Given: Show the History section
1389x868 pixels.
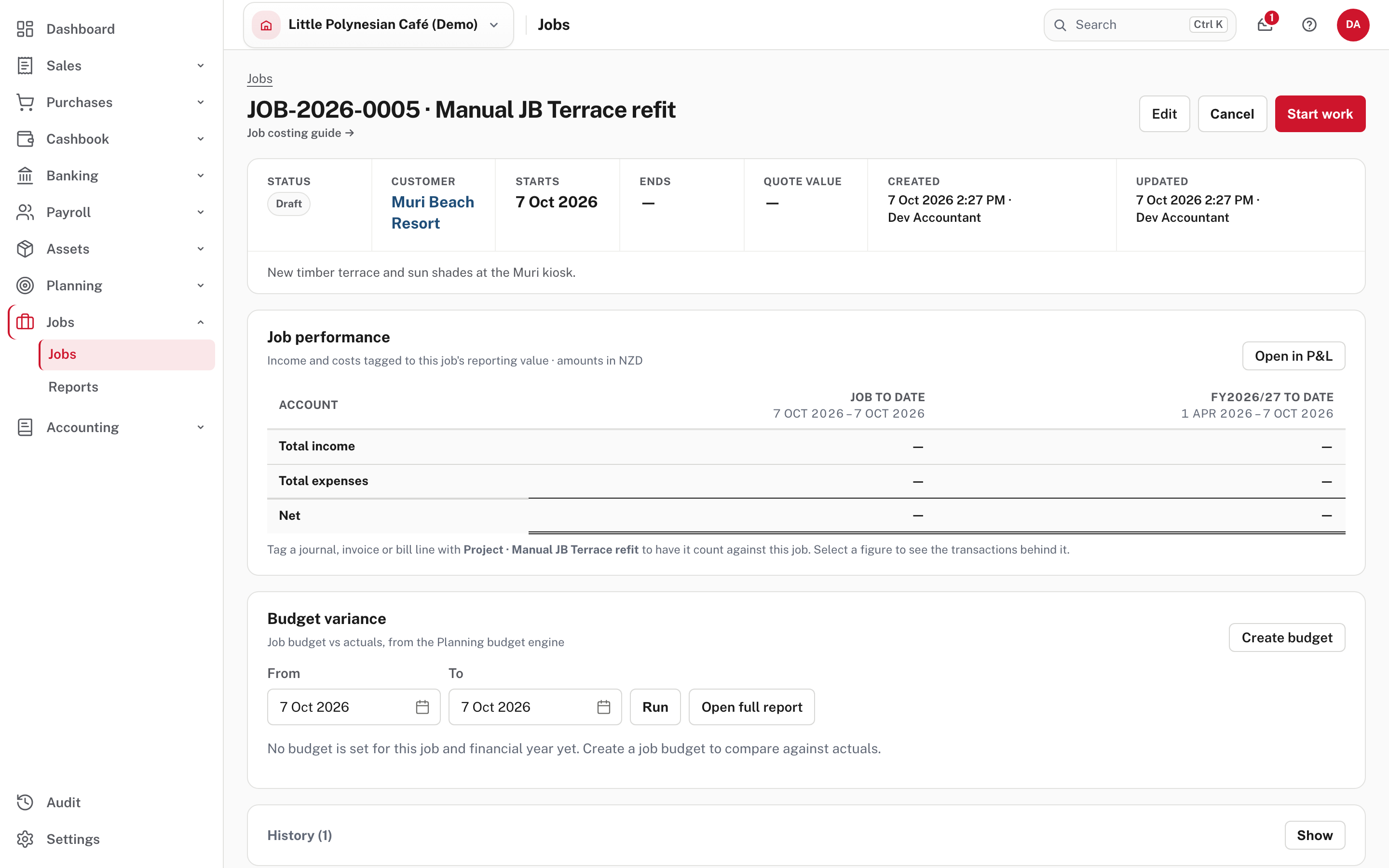Looking at the screenshot, I should 1314,835.
